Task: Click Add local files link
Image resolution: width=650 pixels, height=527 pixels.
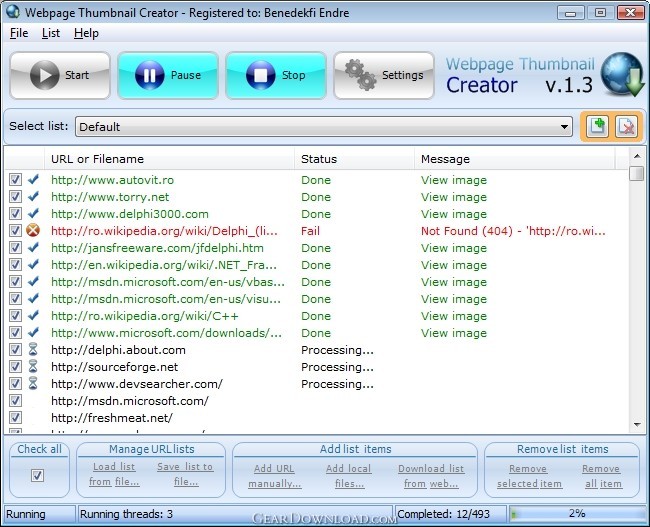Action: point(349,476)
